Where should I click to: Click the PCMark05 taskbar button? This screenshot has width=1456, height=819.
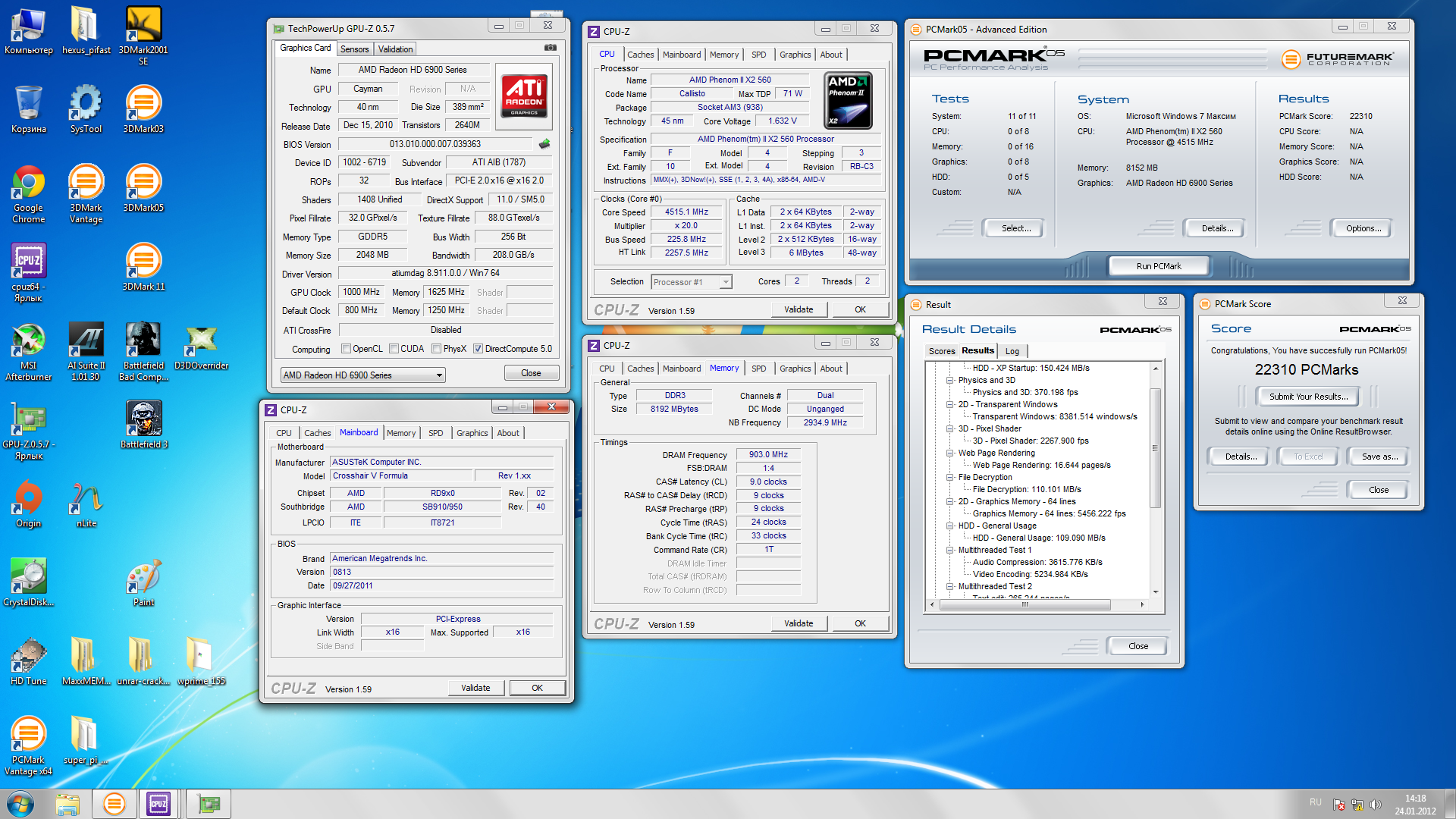click(x=114, y=804)
